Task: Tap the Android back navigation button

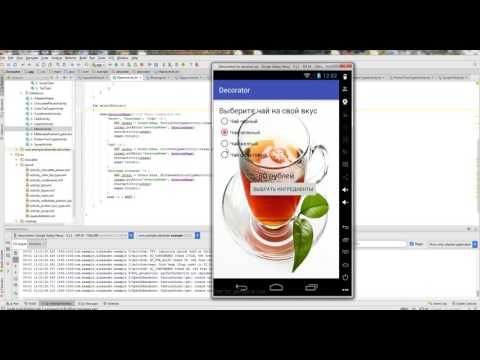Action: pos(241,287)
